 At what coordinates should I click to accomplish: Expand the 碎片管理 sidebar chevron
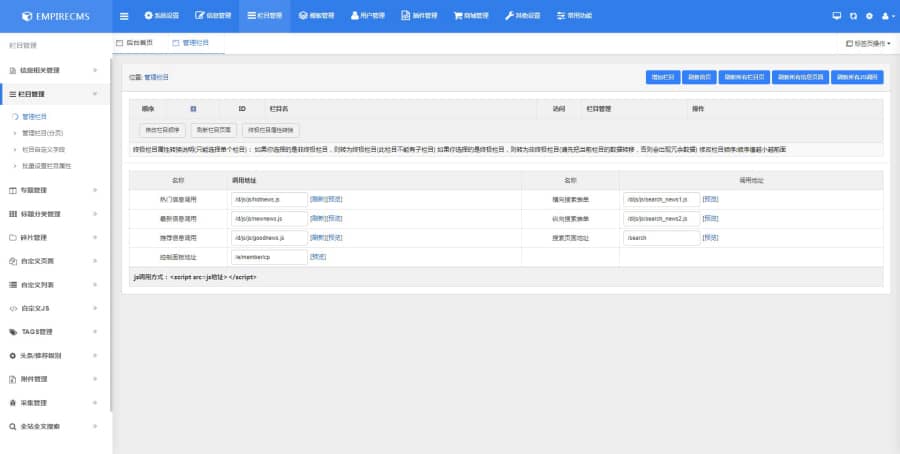click(95, 238)
